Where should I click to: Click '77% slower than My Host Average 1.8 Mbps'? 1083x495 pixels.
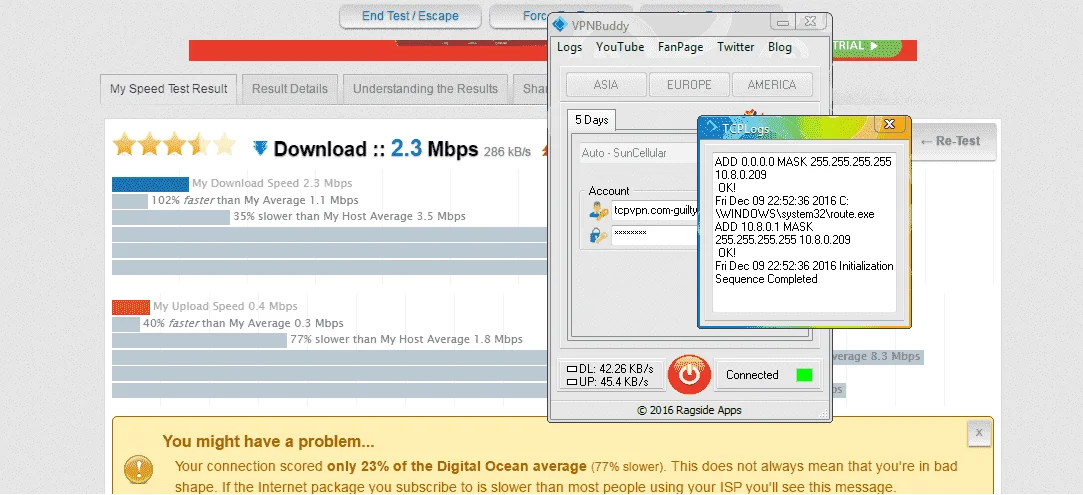(x=406, y=340)
